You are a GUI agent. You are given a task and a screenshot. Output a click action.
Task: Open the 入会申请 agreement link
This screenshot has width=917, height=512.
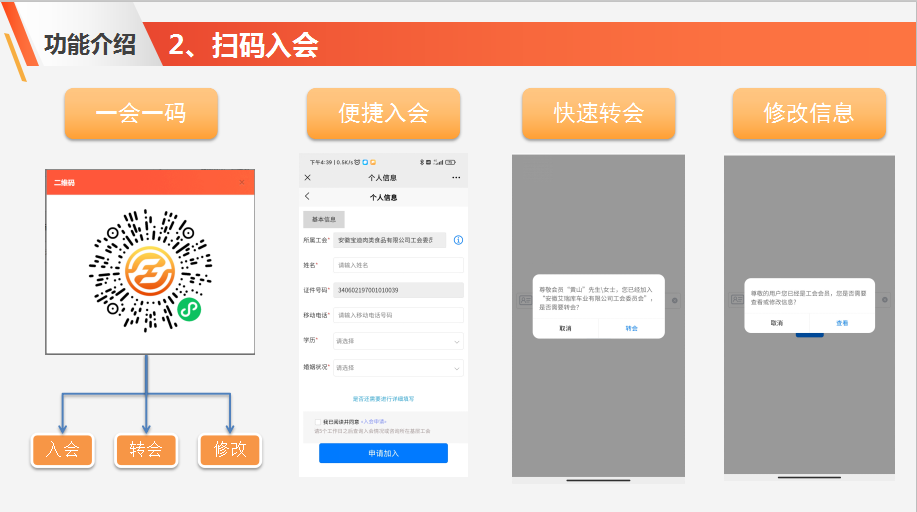coord(374,421)
